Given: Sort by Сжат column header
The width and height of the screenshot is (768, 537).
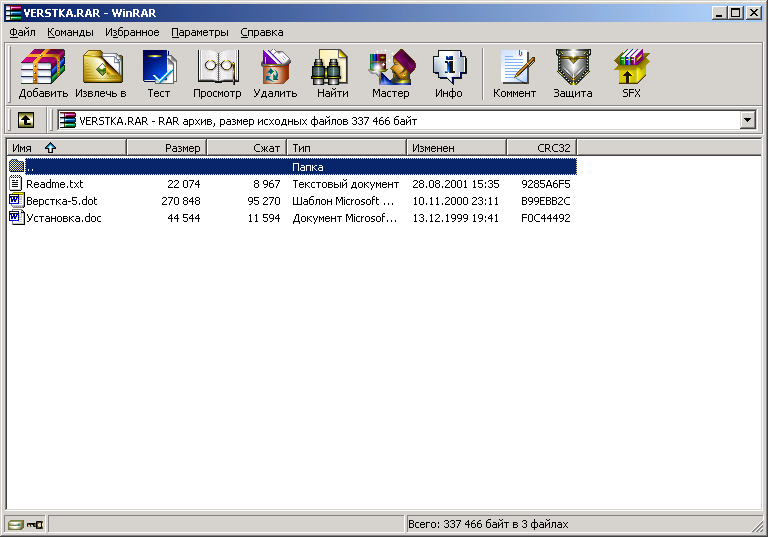Looking at the screenshot, I should coord(246,147).
